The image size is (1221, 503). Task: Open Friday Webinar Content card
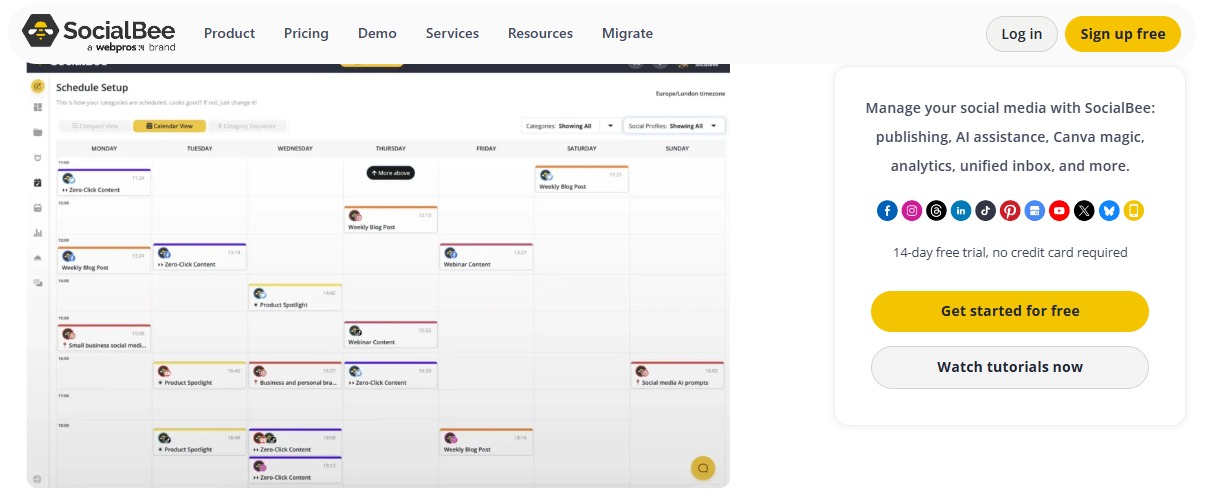pyautogui.click(x=486, y=257)
